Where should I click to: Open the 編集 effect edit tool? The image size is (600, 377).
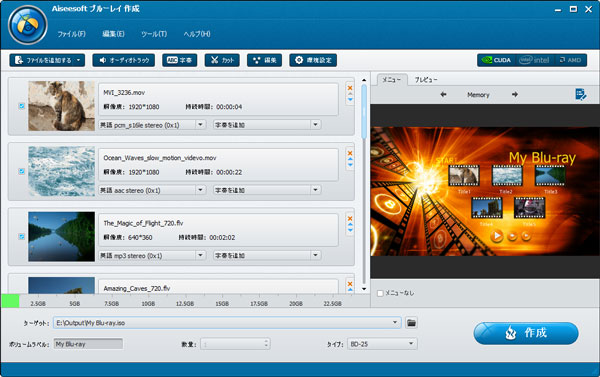point(264,60)
